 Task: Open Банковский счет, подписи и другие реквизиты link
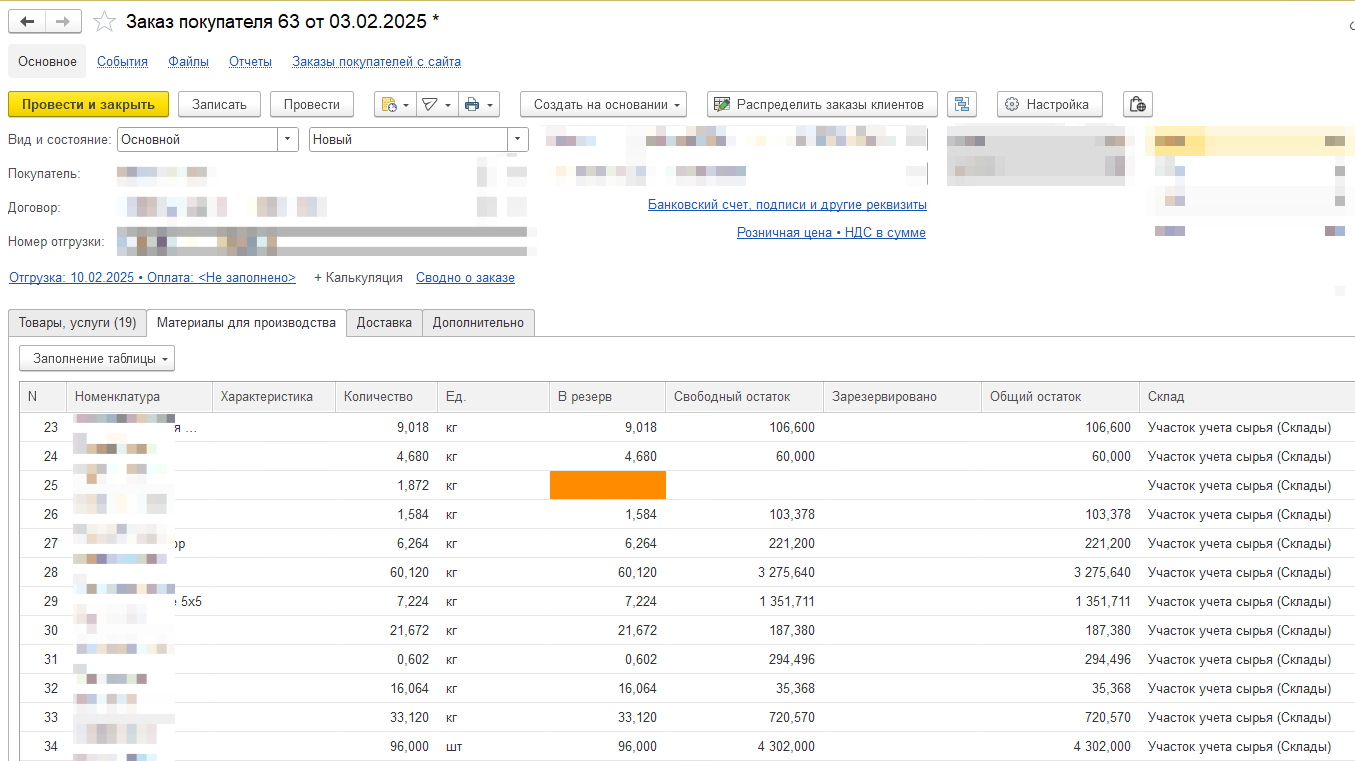click(787, 205)
